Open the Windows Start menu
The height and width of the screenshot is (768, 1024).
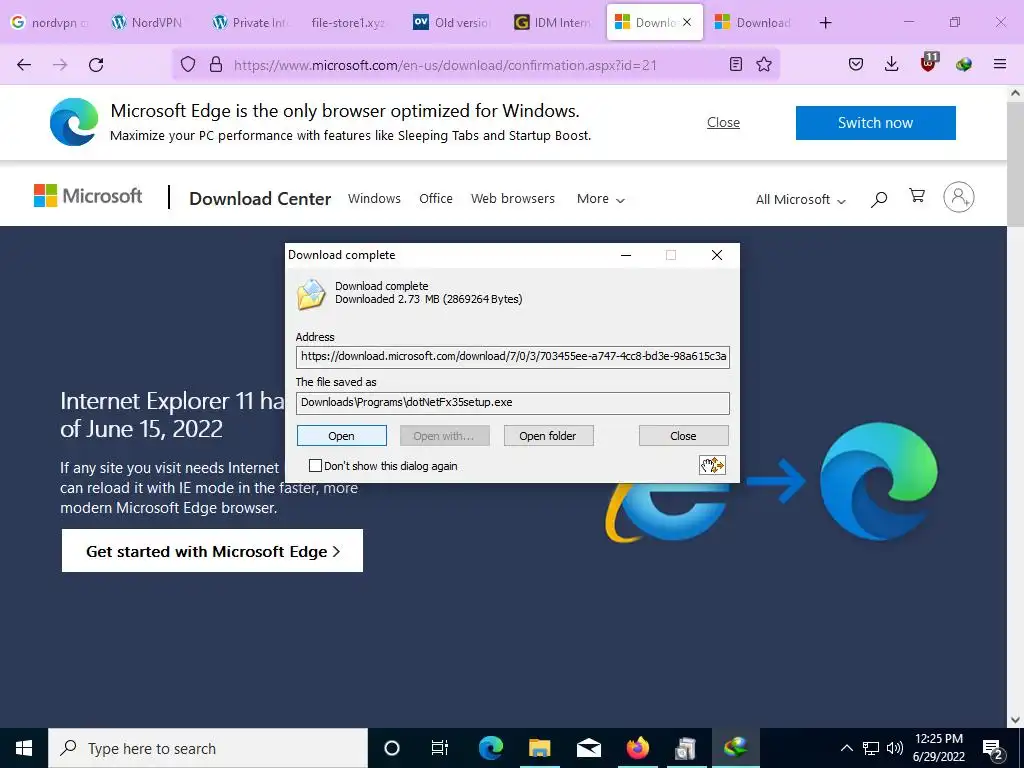click(24, 748)
